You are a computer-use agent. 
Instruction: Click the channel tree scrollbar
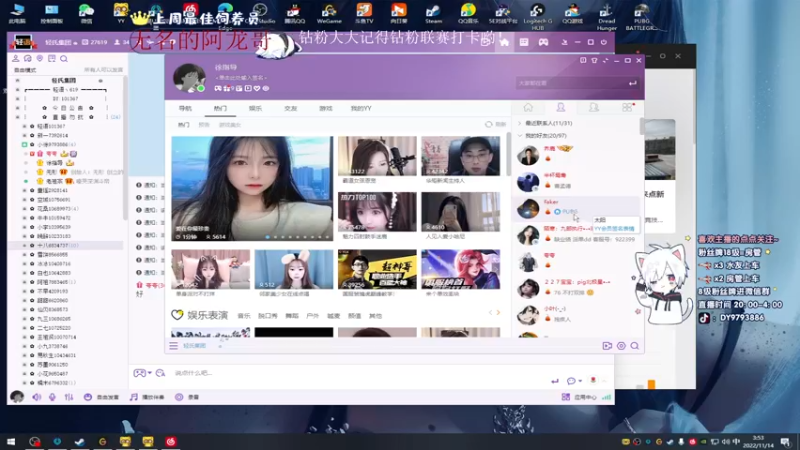tap(125, 148)
